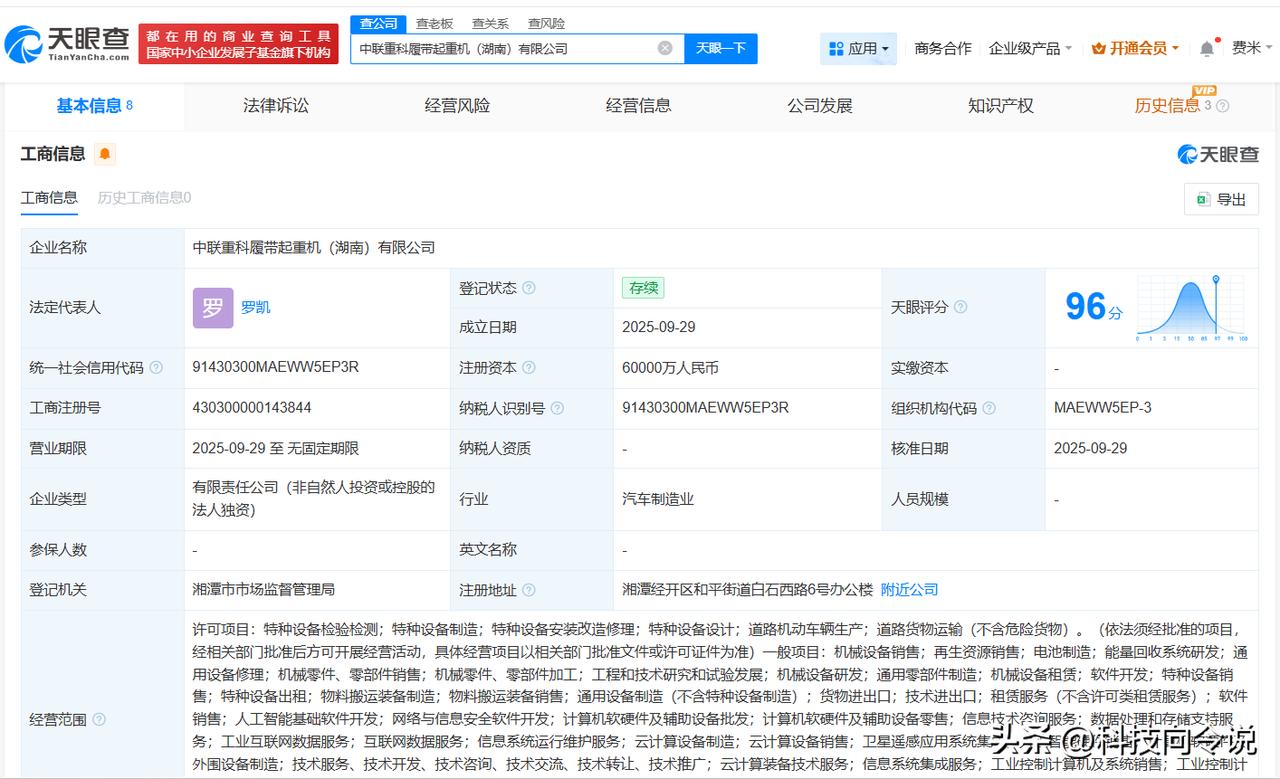Click the 96分 score value
The image size is (1280, 779).
pos(1094,307)
